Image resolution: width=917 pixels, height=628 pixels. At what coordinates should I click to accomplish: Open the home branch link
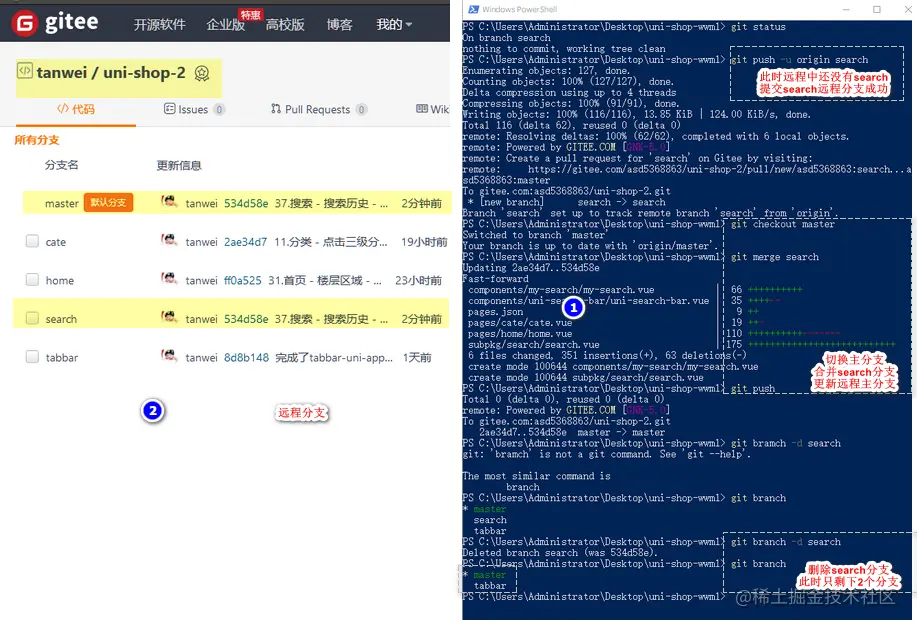(x=60, y=281)
